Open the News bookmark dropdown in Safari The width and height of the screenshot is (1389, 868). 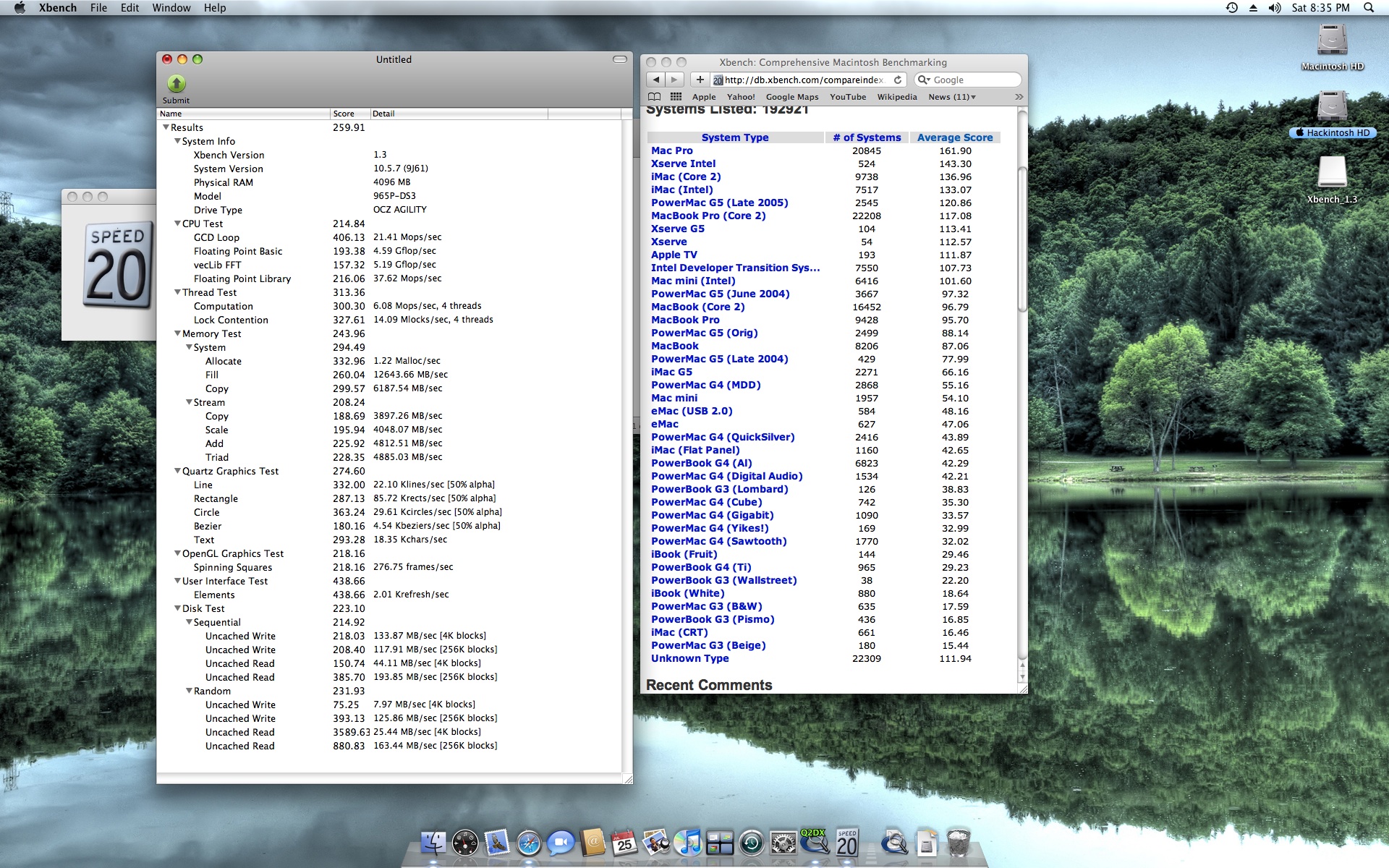(951, 96)
